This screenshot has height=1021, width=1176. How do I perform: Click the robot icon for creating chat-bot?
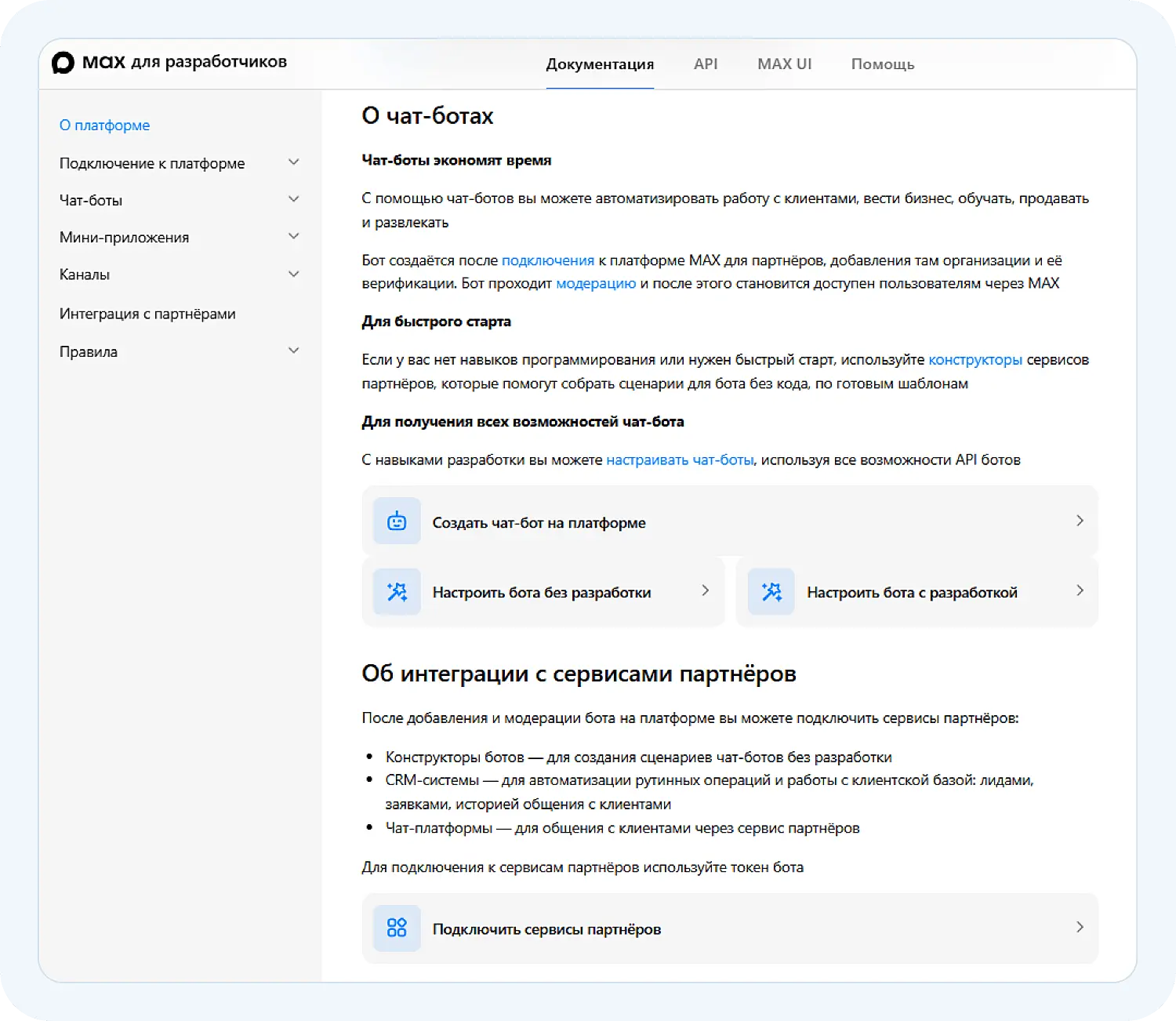[x=397, y=521]
